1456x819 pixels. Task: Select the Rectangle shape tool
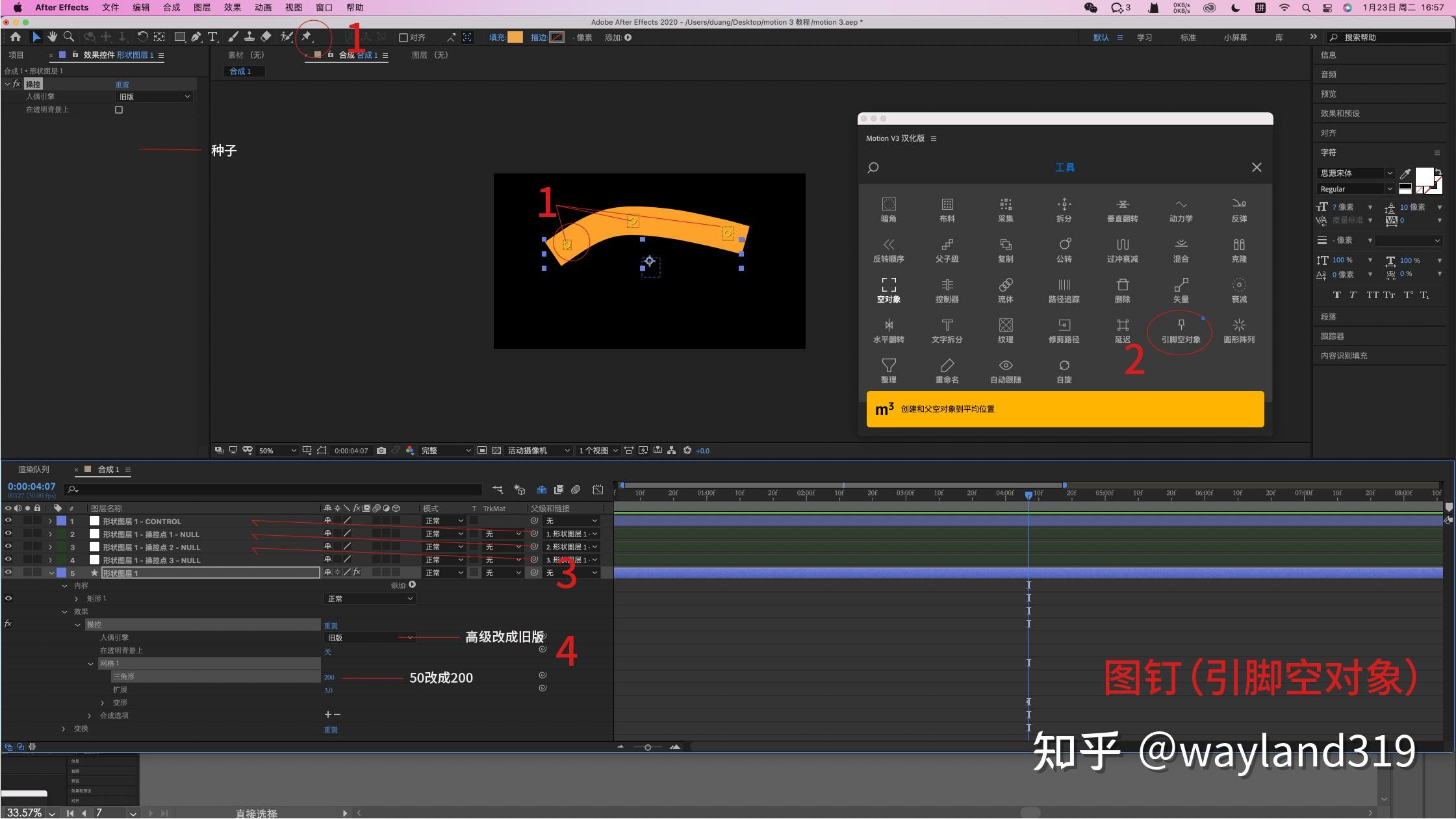tap(180, 37)
